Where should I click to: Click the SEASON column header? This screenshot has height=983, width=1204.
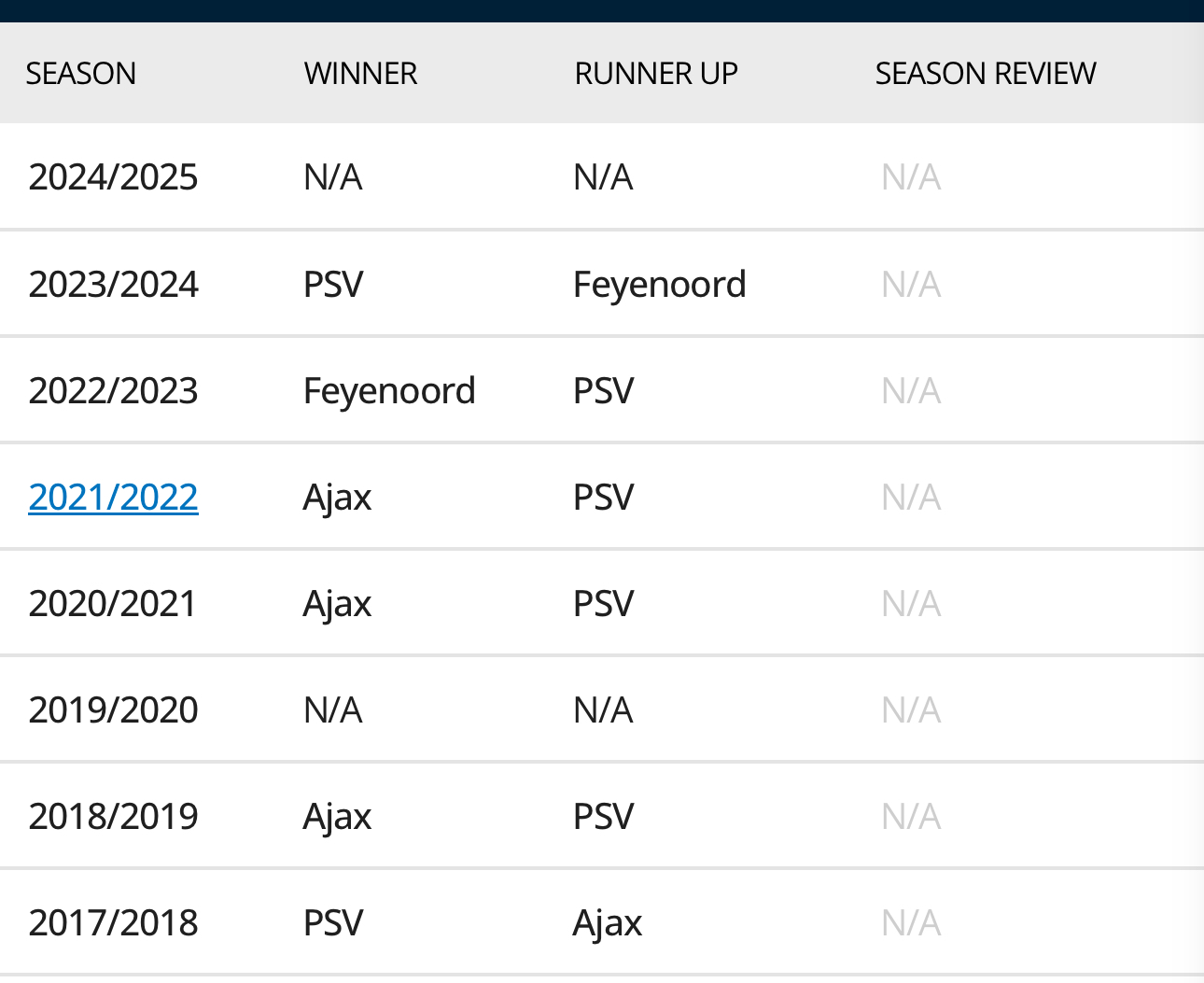tap(80, 74)
